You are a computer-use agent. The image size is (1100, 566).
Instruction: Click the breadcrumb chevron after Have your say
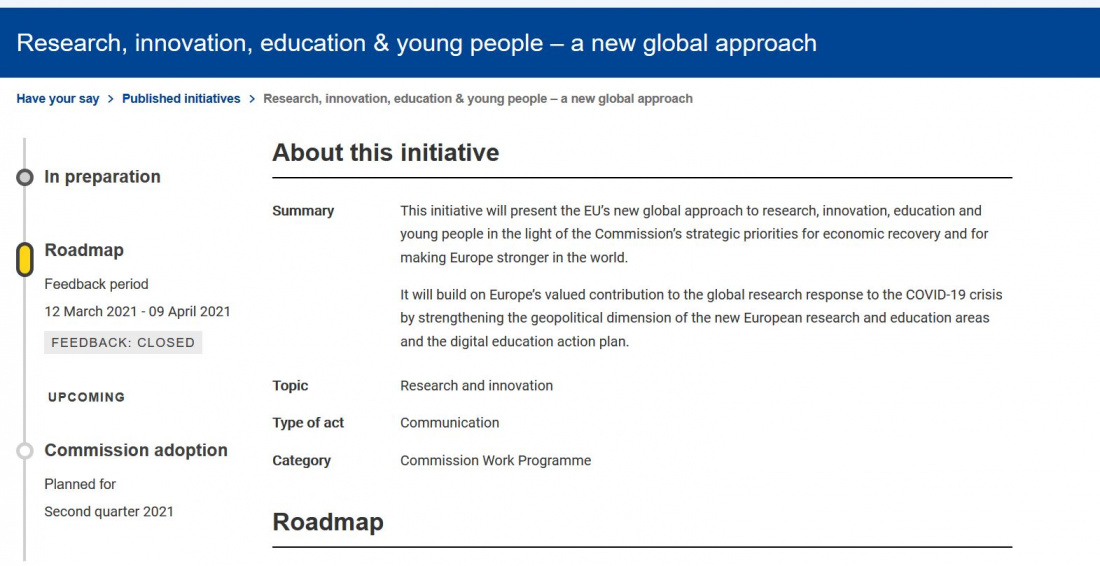pyautogui.click(x=110, y=99)
